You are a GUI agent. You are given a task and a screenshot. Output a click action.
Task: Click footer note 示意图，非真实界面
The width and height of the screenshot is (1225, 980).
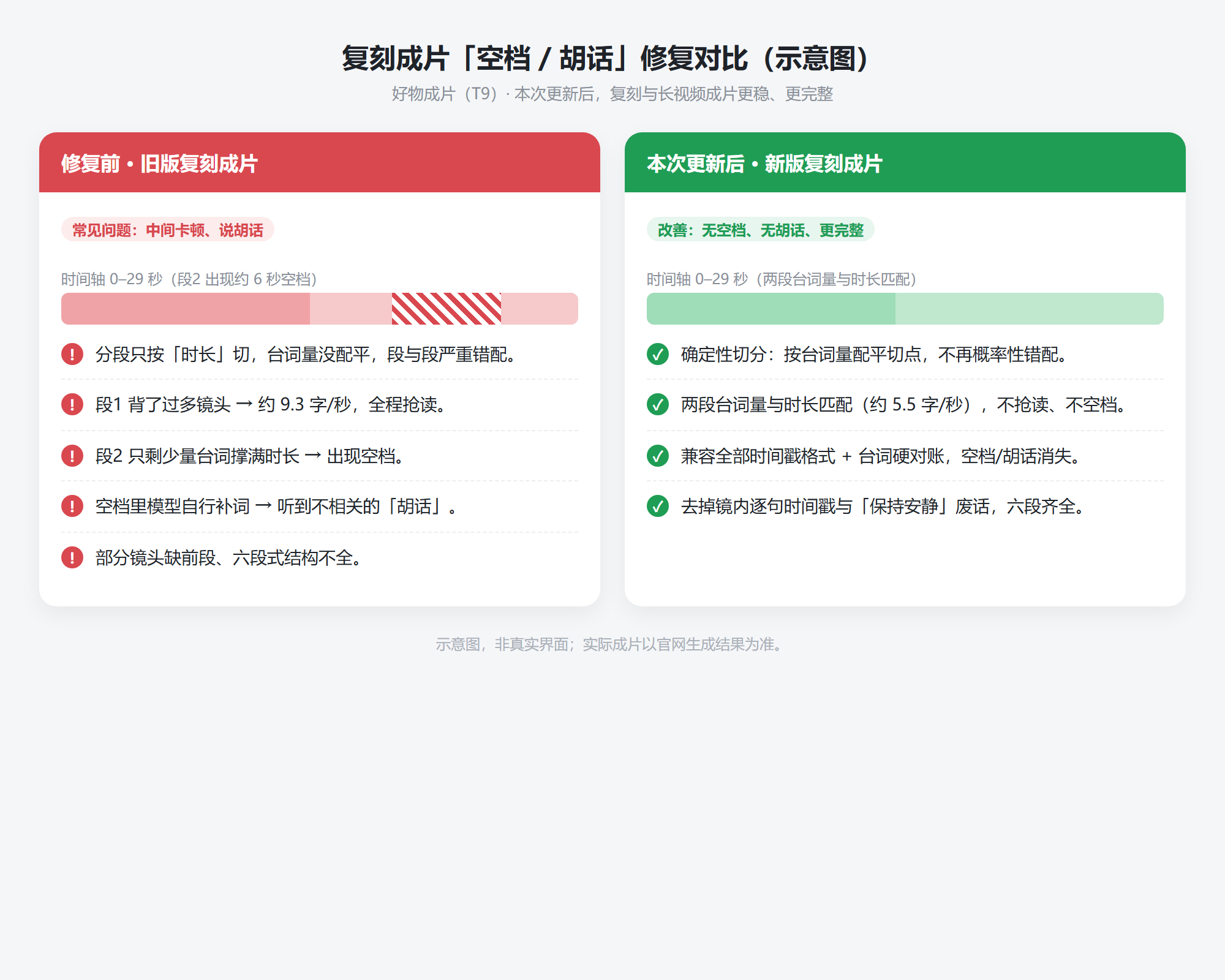click(609, 644)
